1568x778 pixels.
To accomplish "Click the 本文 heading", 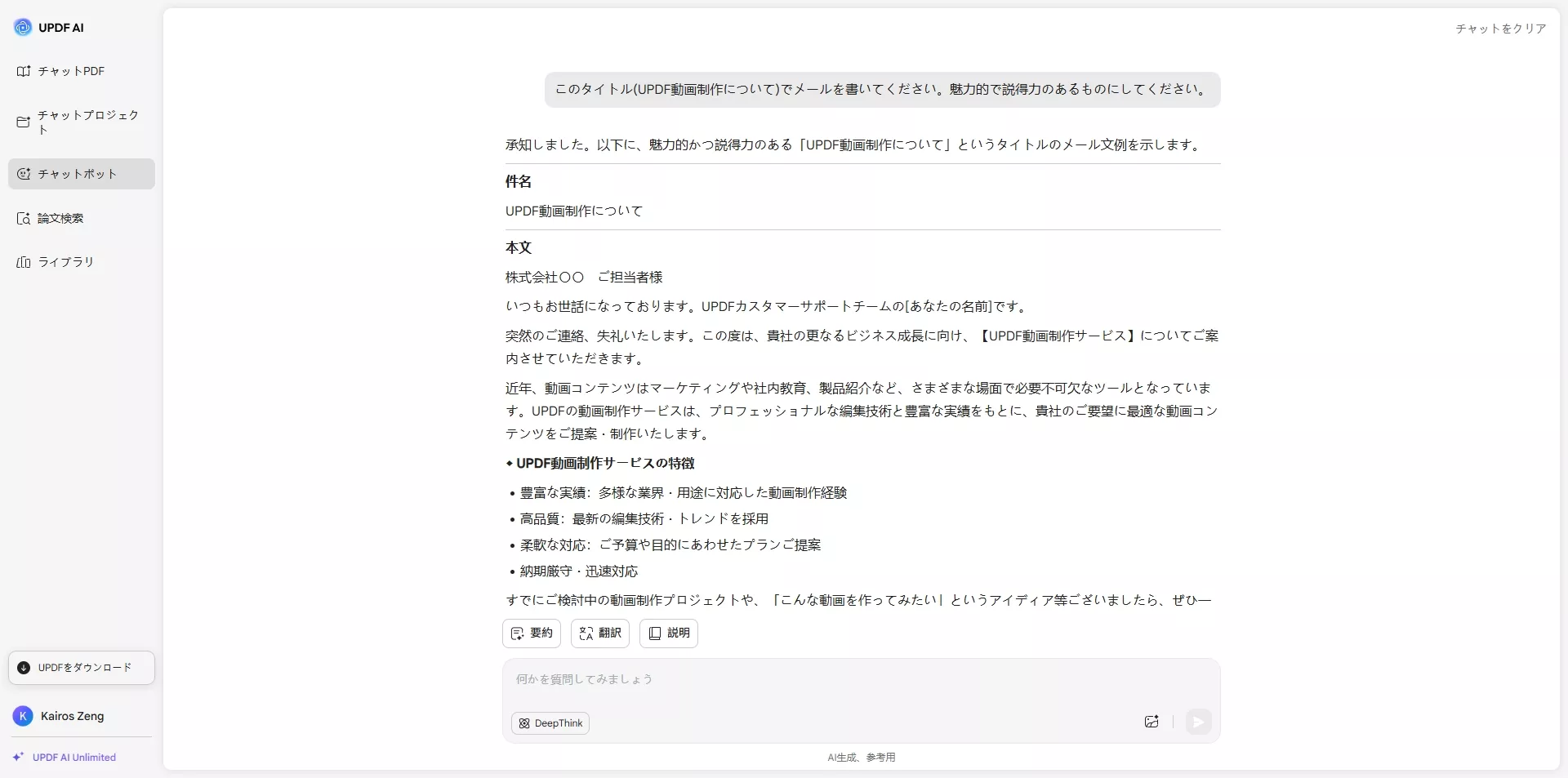I will coord(519,247).
